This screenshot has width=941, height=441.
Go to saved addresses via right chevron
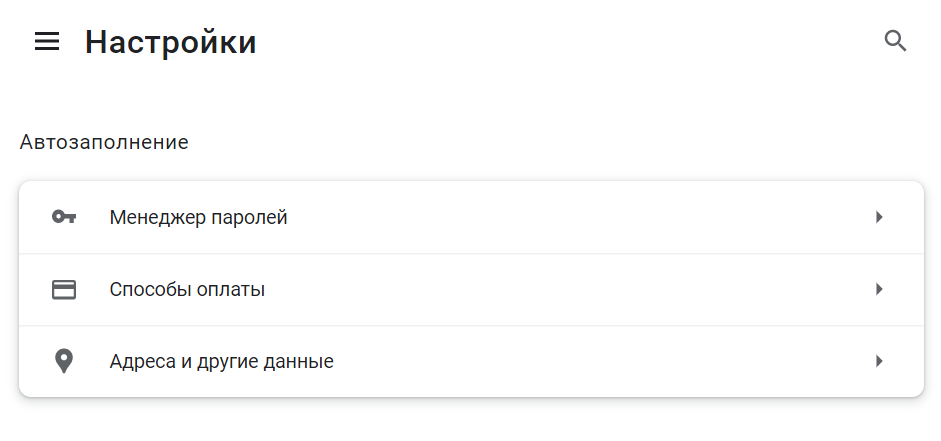[879, 361]
